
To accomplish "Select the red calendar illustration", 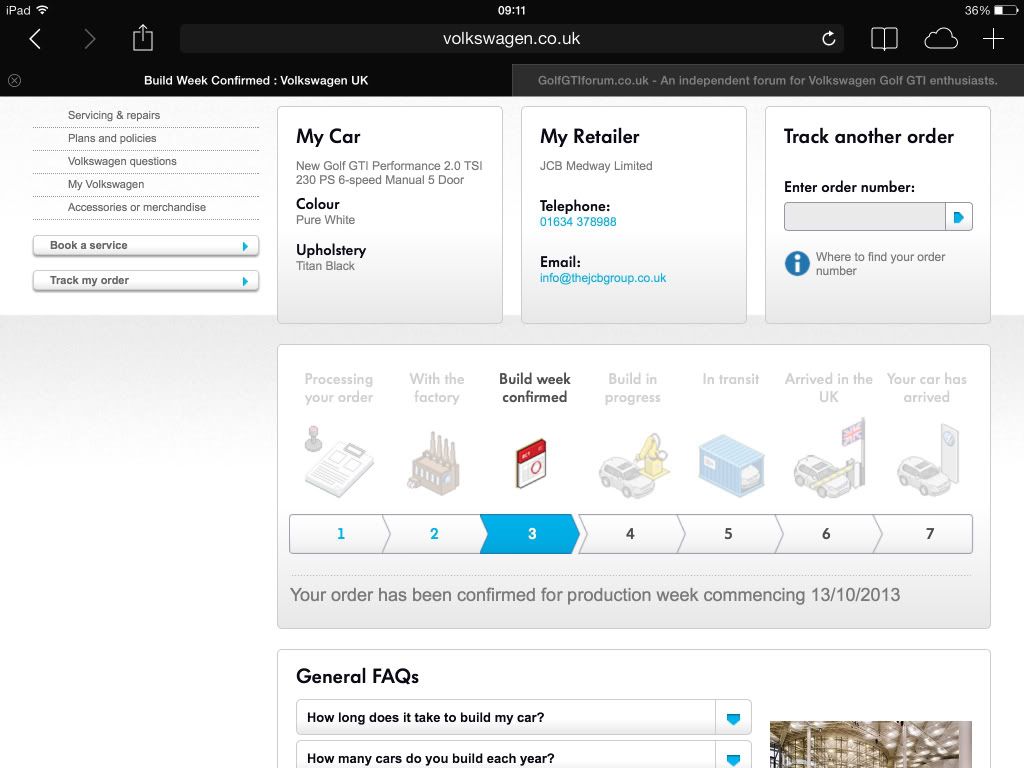I will [x=532, y=463].
